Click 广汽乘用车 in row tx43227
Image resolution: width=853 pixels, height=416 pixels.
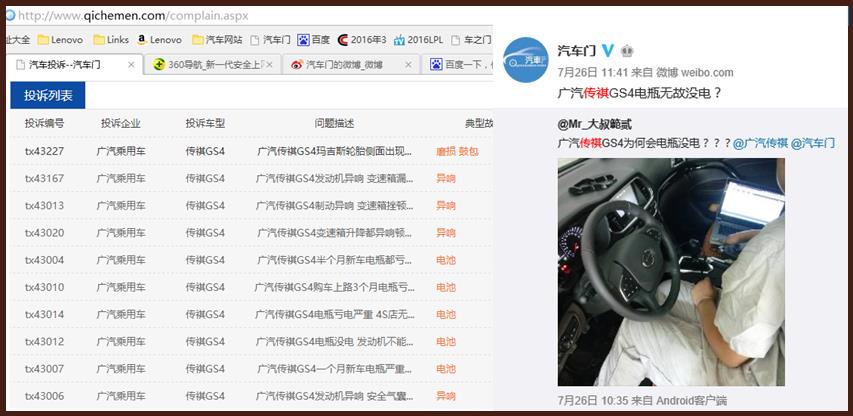coord(121,151)
